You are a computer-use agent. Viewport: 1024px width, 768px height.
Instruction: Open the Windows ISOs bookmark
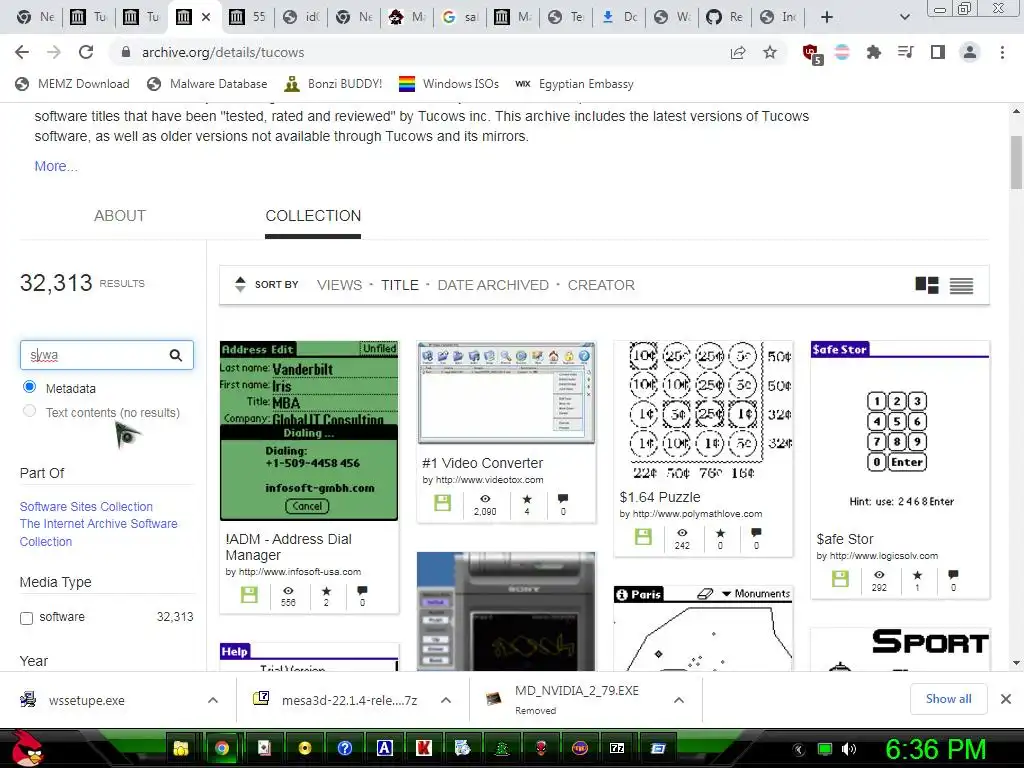pyautogui.click(x=449, y=84)
